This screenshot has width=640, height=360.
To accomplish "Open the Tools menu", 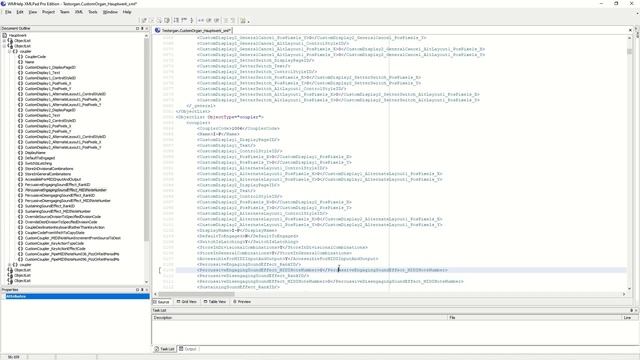I will (x=93, y=12).
